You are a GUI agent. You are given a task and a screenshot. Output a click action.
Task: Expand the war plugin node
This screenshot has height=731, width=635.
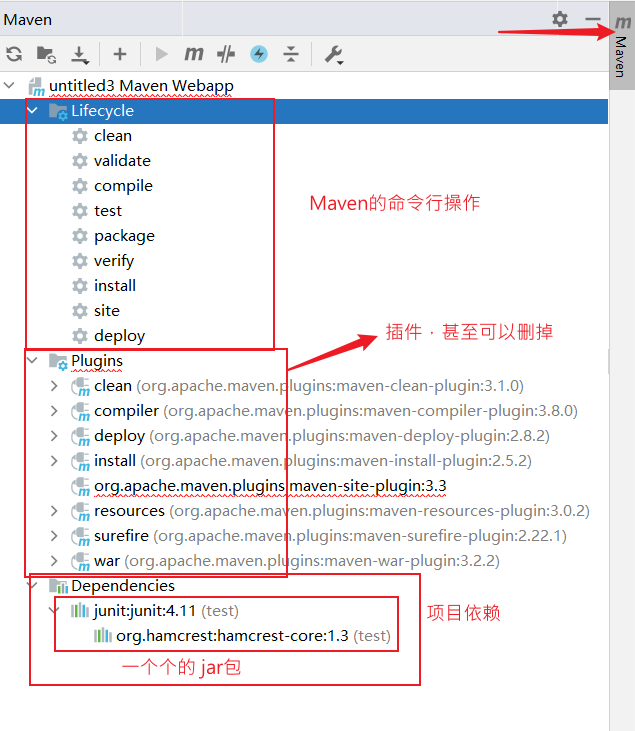54,561
